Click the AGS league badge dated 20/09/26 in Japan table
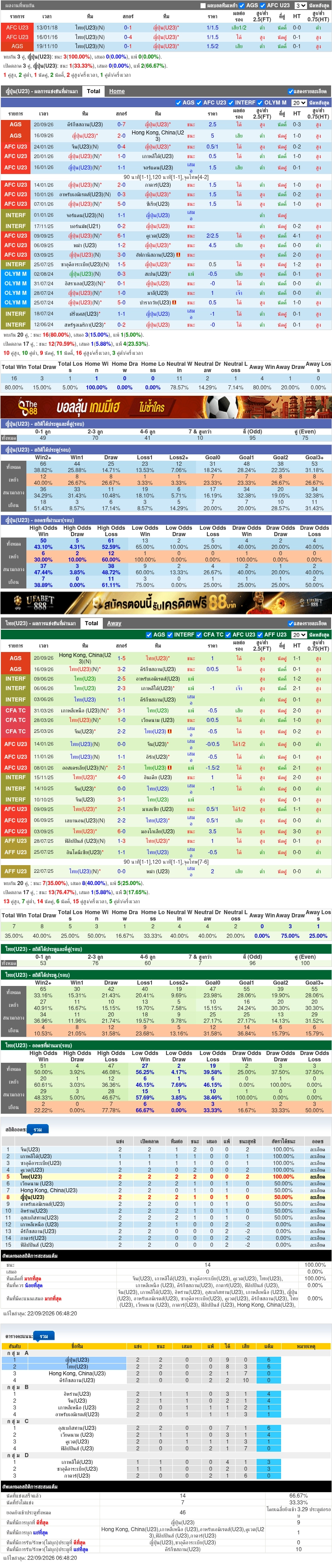Image resolution: width=332 pixels, height=1568 pixels. [x=15, y=124]
